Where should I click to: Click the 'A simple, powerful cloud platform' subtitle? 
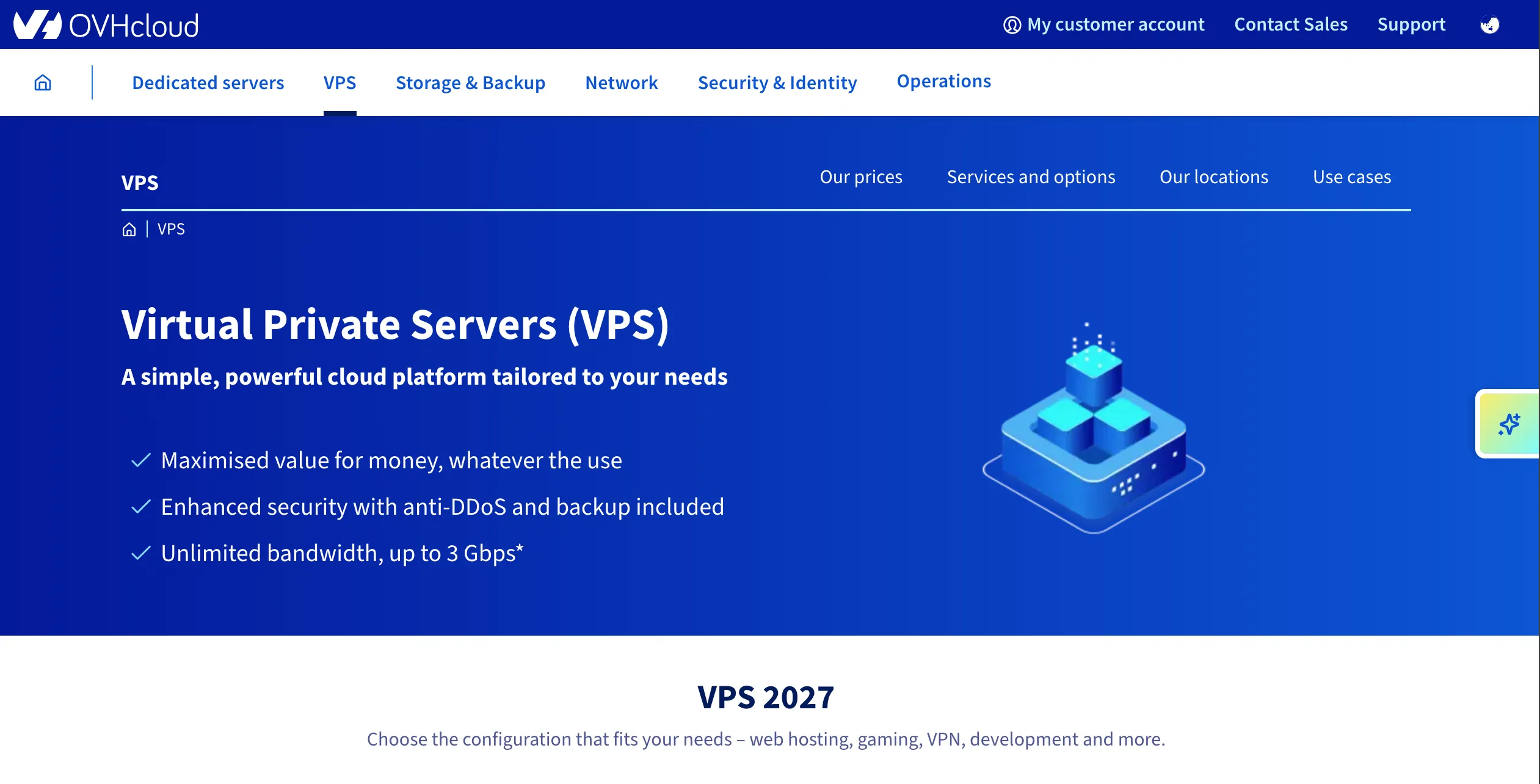(x=424, y=377)
